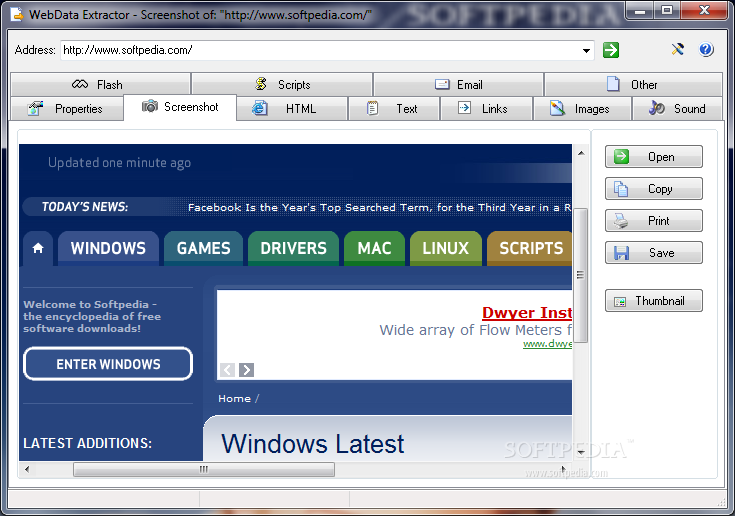The image size is (735, 516).
Task: Open the Properties tab
Action: coord(67,109)
